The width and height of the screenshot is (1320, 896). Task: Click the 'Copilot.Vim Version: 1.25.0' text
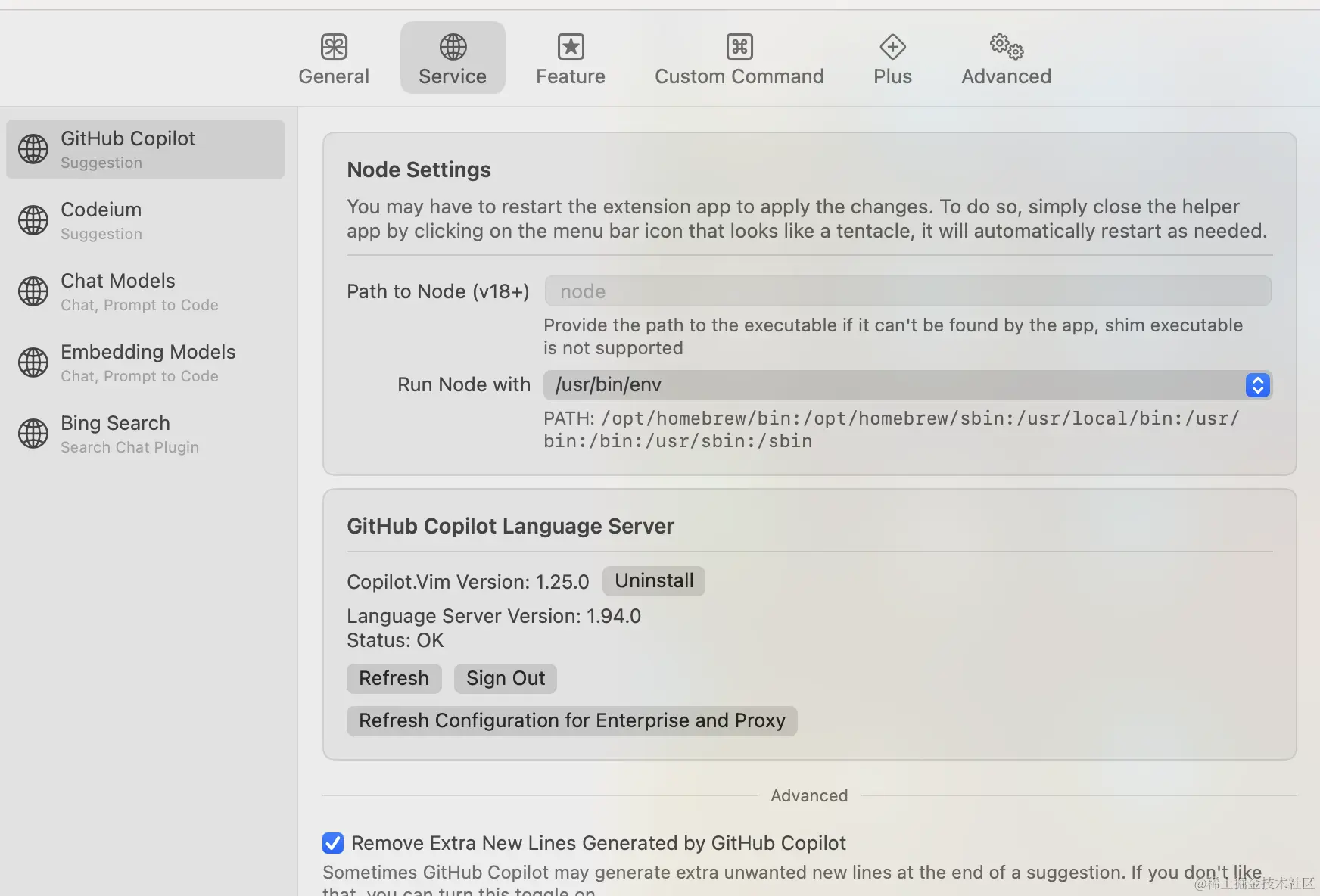[468, 582]
